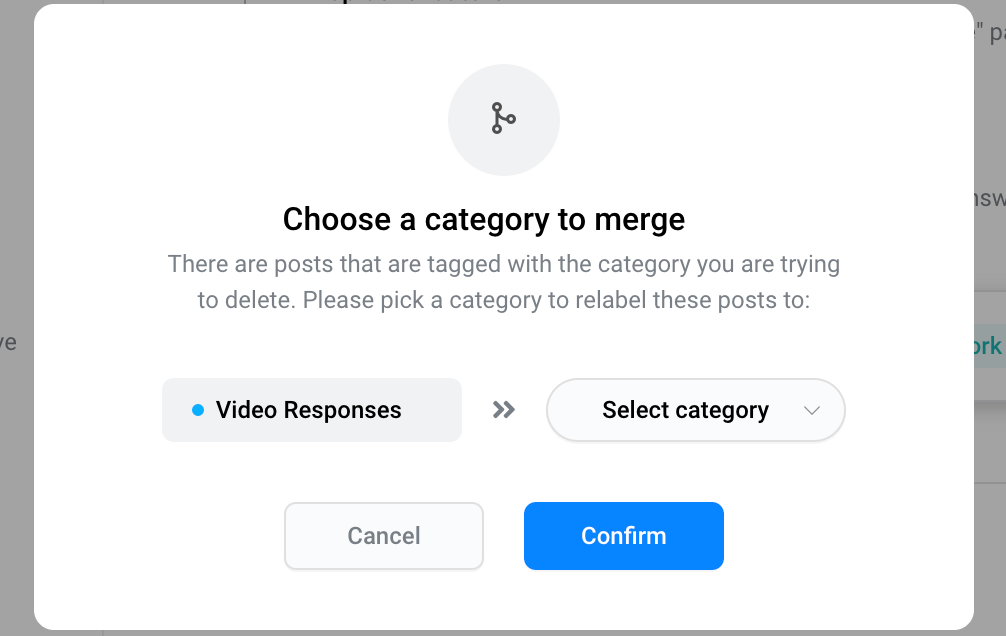Viewport: 1006px width, 636px height.
Task: Open the Select category dropdown
Action: tap(695, 409)
